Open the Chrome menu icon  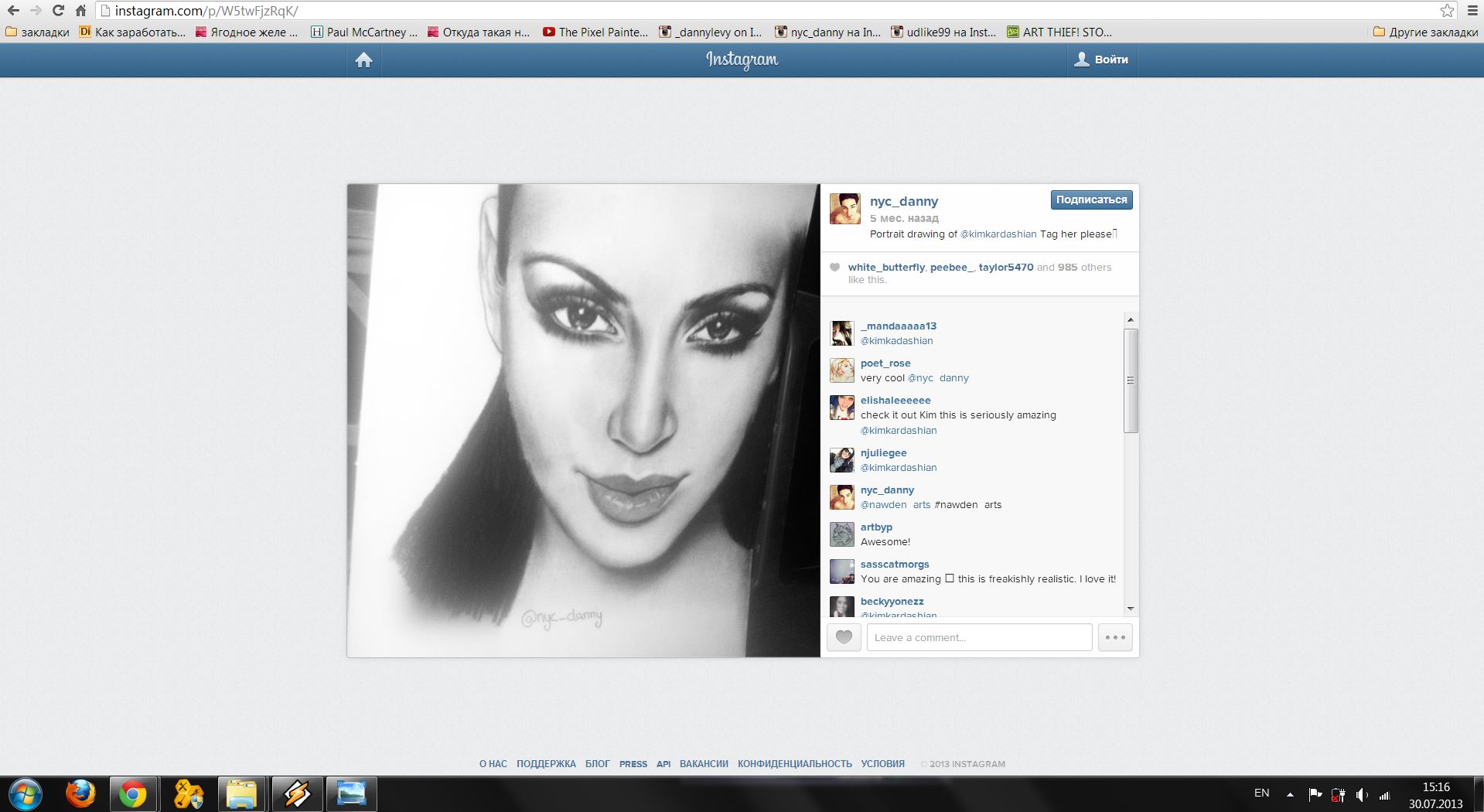1472,11
